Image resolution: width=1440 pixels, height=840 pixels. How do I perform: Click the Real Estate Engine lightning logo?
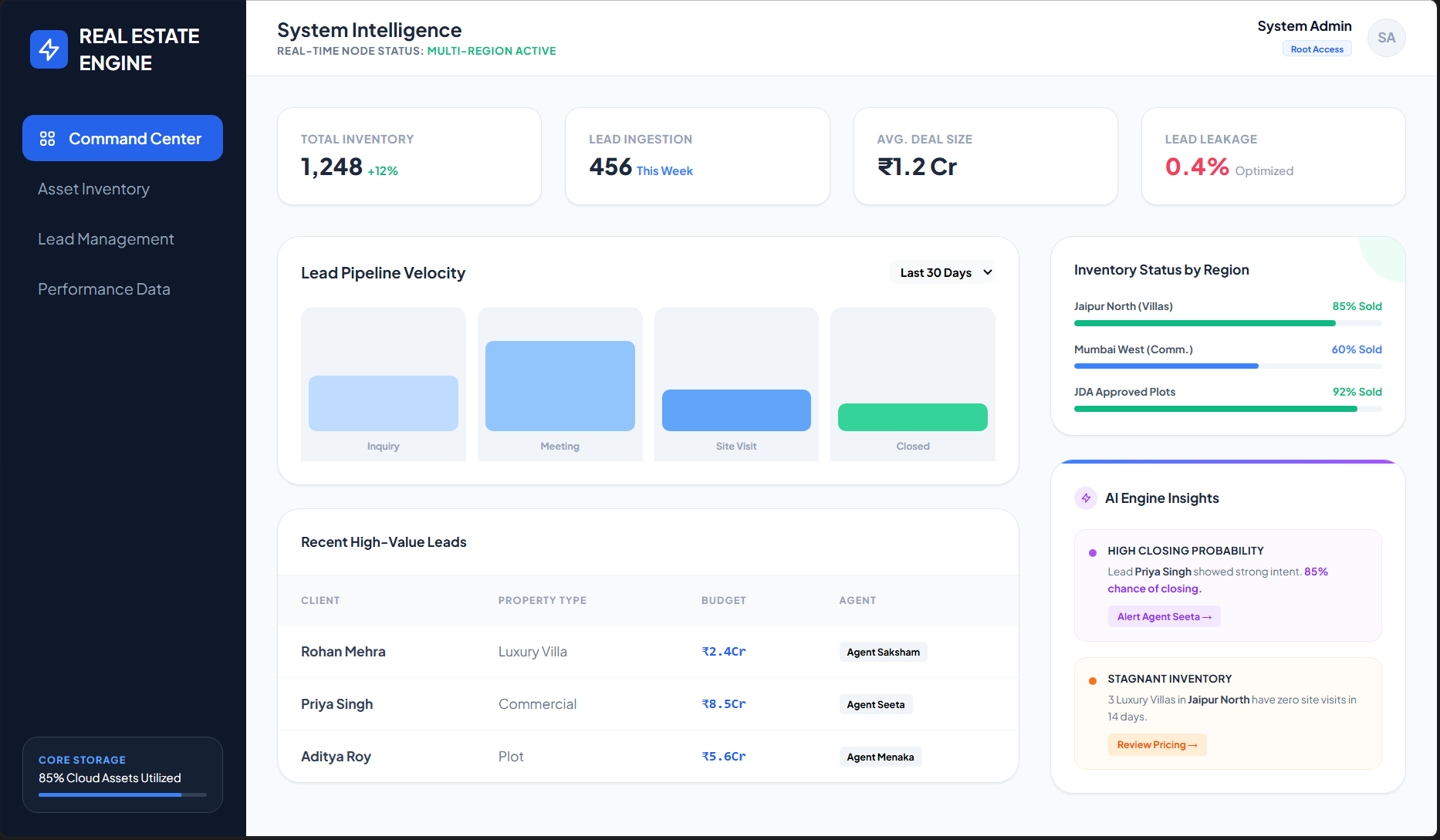click(x=49, y=49)
